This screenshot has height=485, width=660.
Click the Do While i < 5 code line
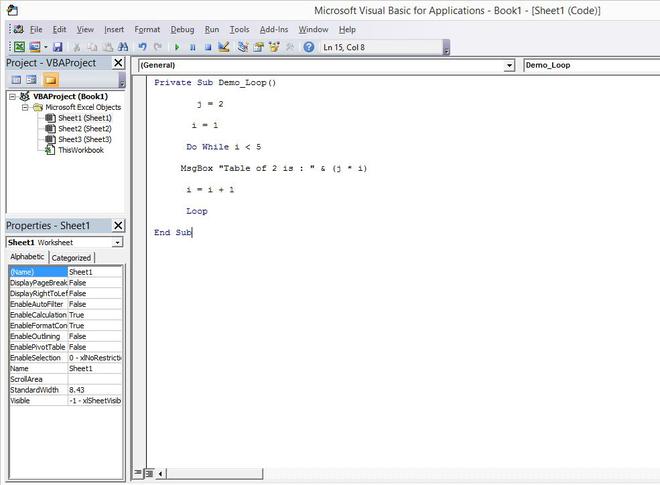(224, 147)
